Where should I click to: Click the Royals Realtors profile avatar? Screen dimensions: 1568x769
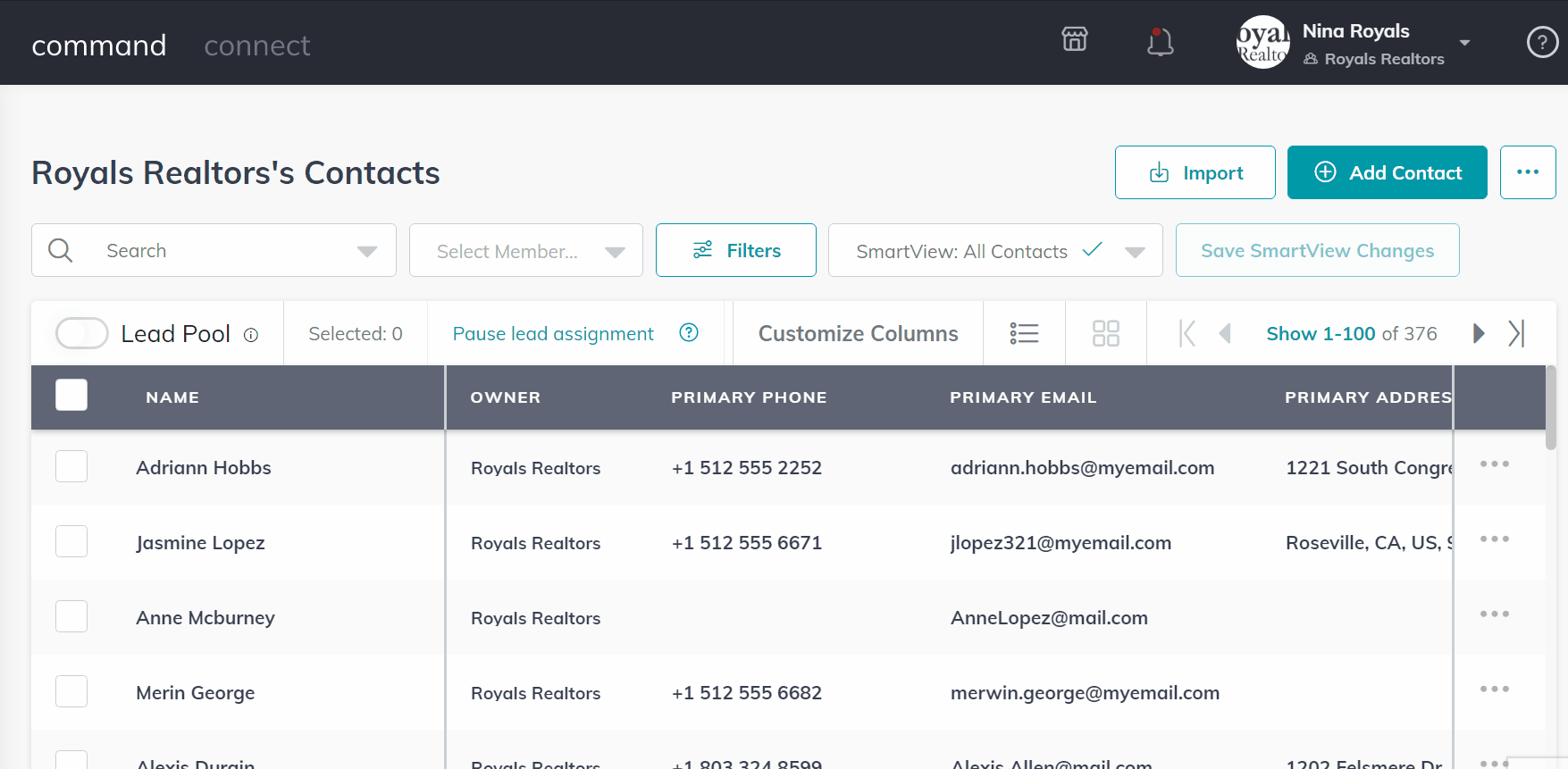[x=1262, y=42]
